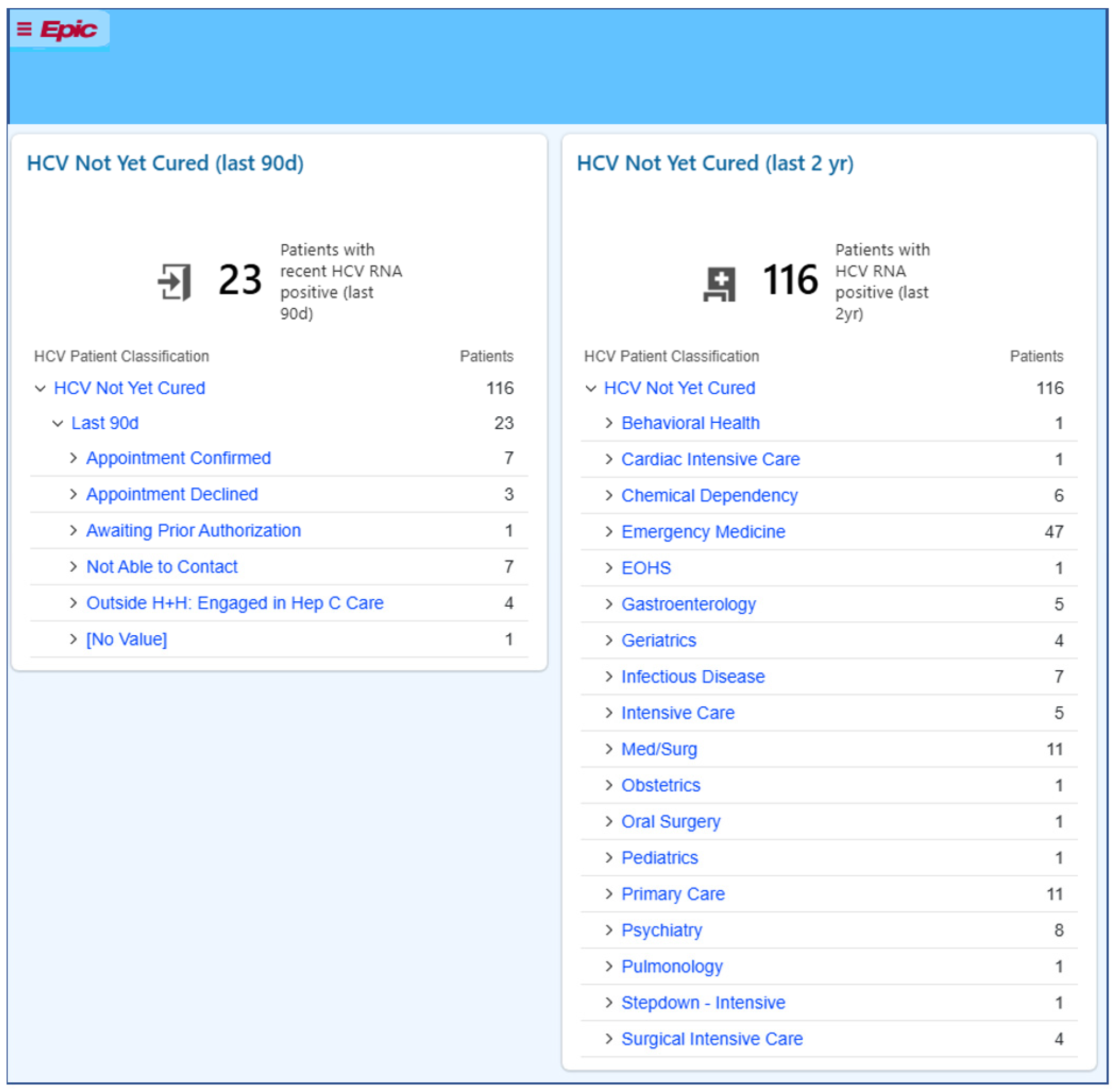Open the Surgical Intensive Care link
The image size is (1115, 1092).
coord(712,1040)
